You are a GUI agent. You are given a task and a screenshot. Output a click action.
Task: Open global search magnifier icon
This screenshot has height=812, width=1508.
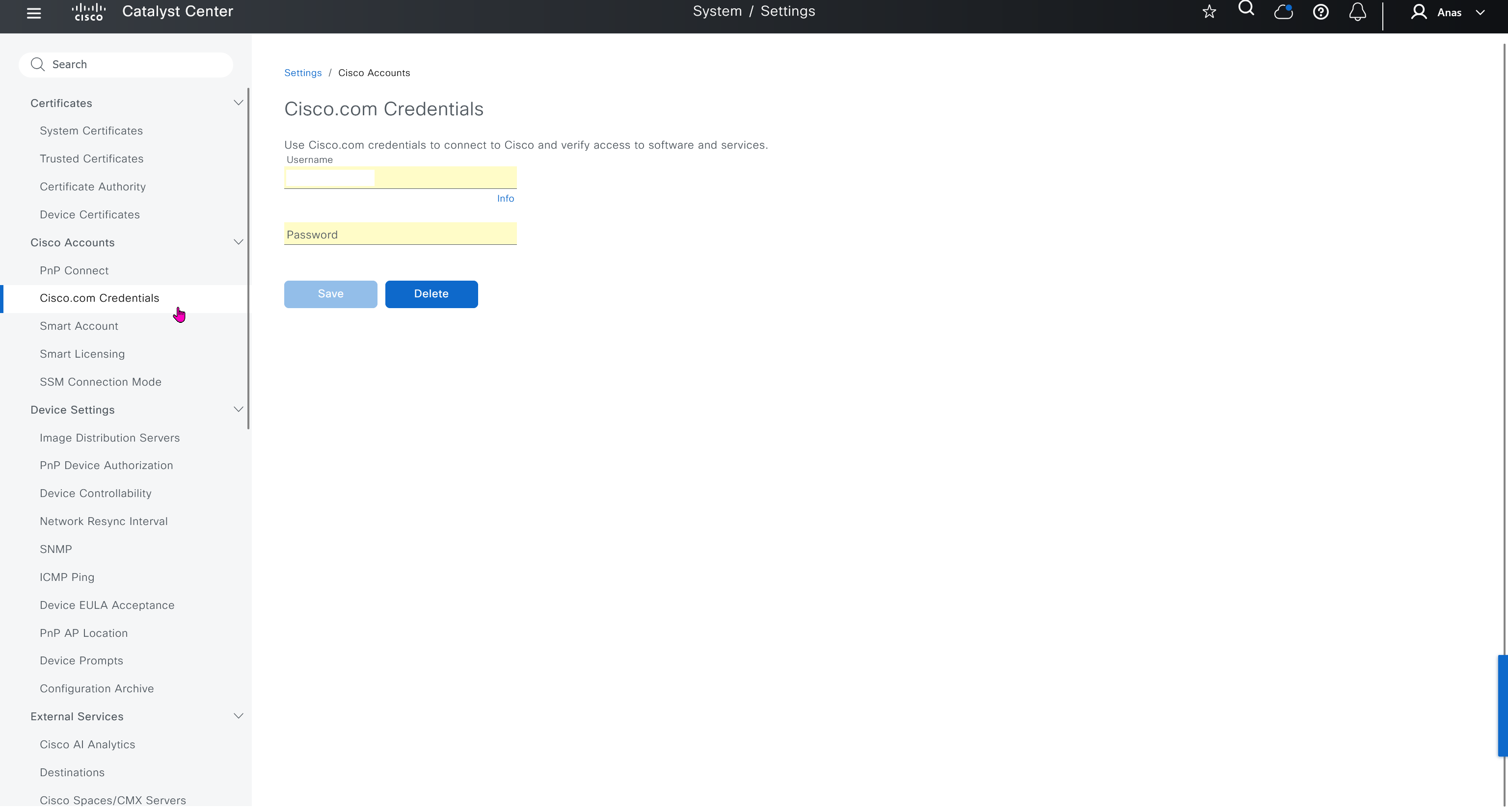click(1246, 9)
